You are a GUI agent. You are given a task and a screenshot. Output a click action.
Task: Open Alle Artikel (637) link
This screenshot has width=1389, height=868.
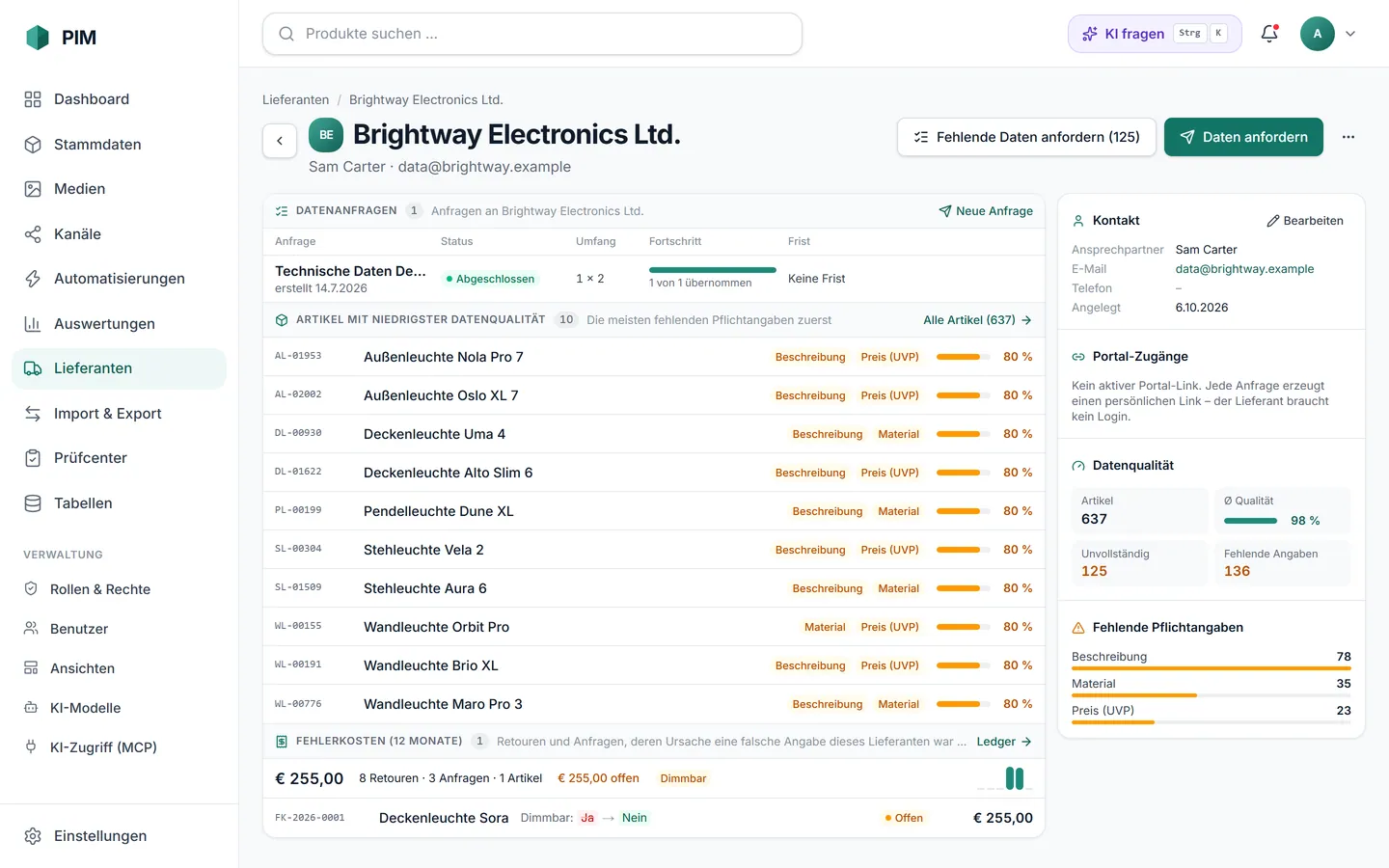tap(977, 320)
